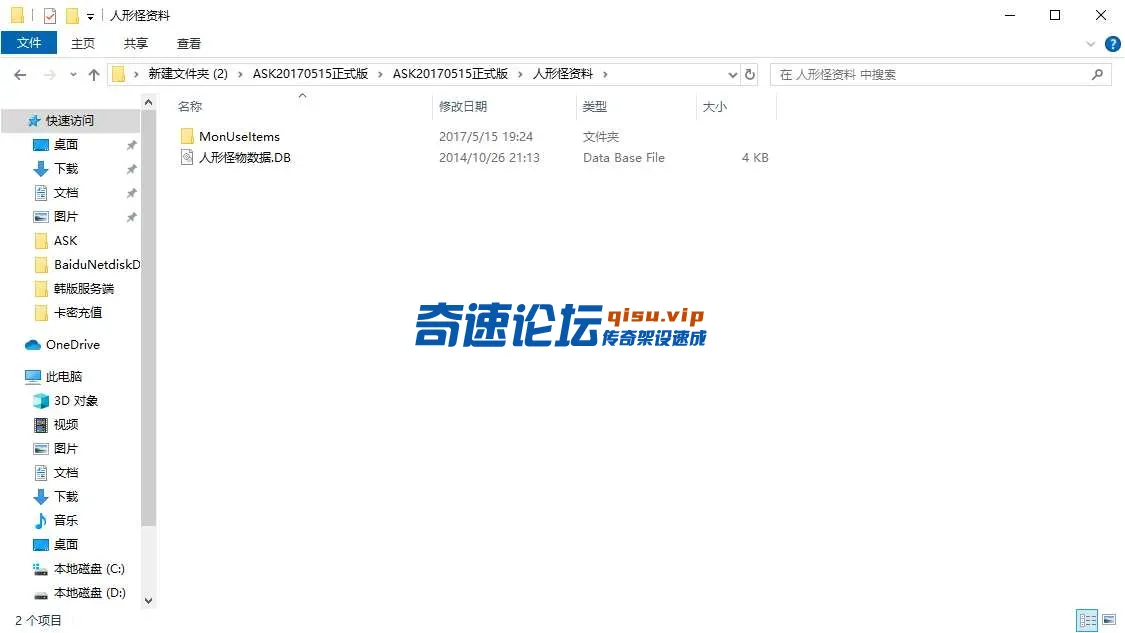
Task: Open OneDrive in the navigation pane
Action: (72, 345)
